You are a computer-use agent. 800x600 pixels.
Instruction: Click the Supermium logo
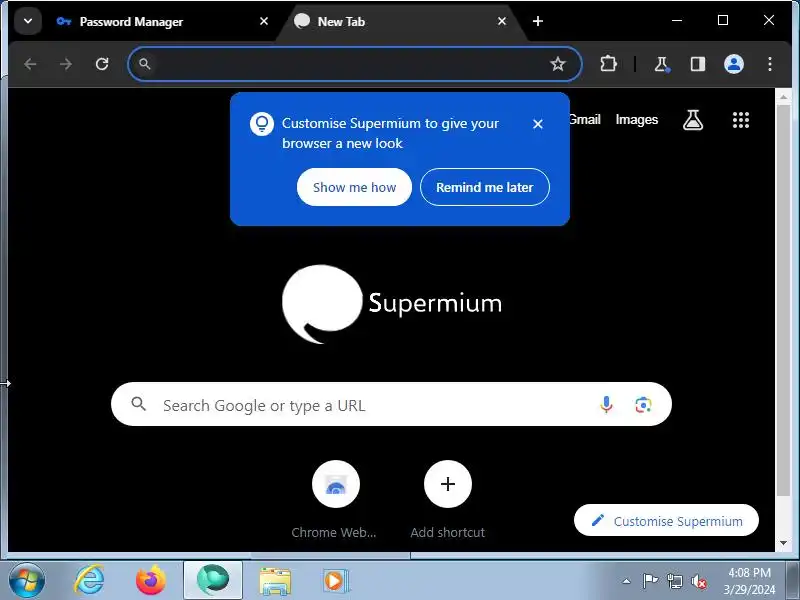[392, 304]
